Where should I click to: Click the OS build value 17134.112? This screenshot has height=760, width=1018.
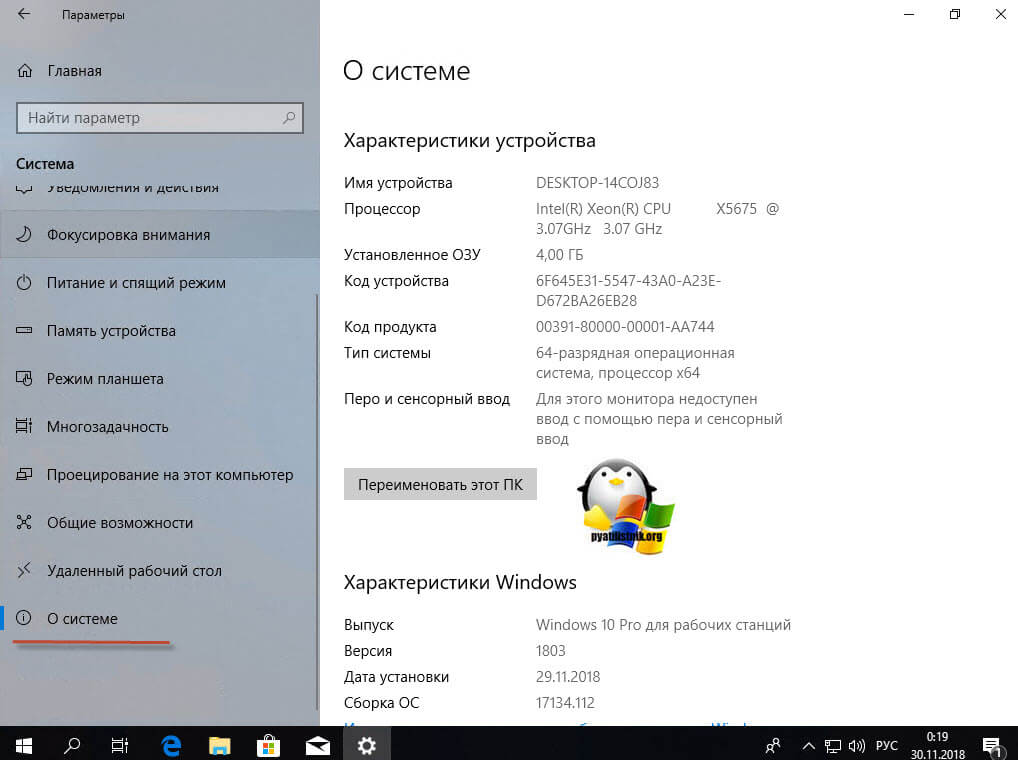[x=565, y=703]
